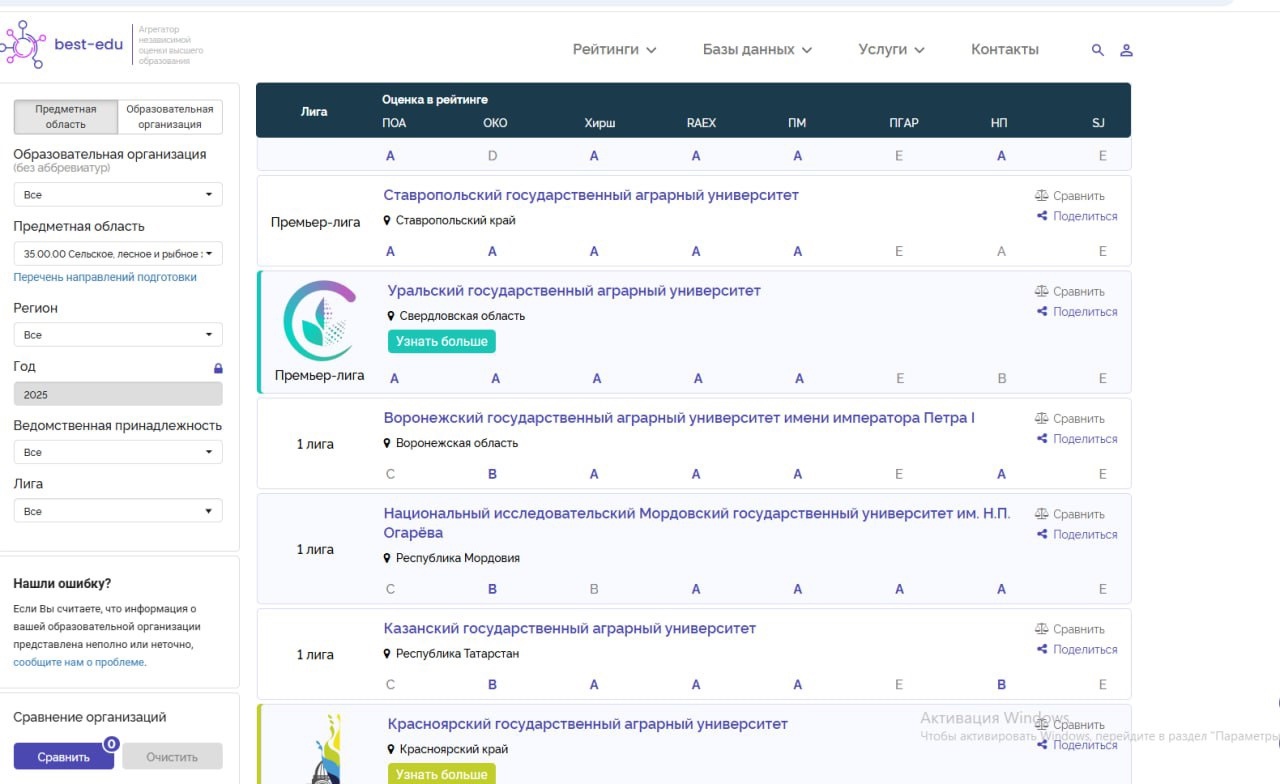Click Узнать больше for Красноярский university
The image size is (1280, 784).
[x=442, y=774]
